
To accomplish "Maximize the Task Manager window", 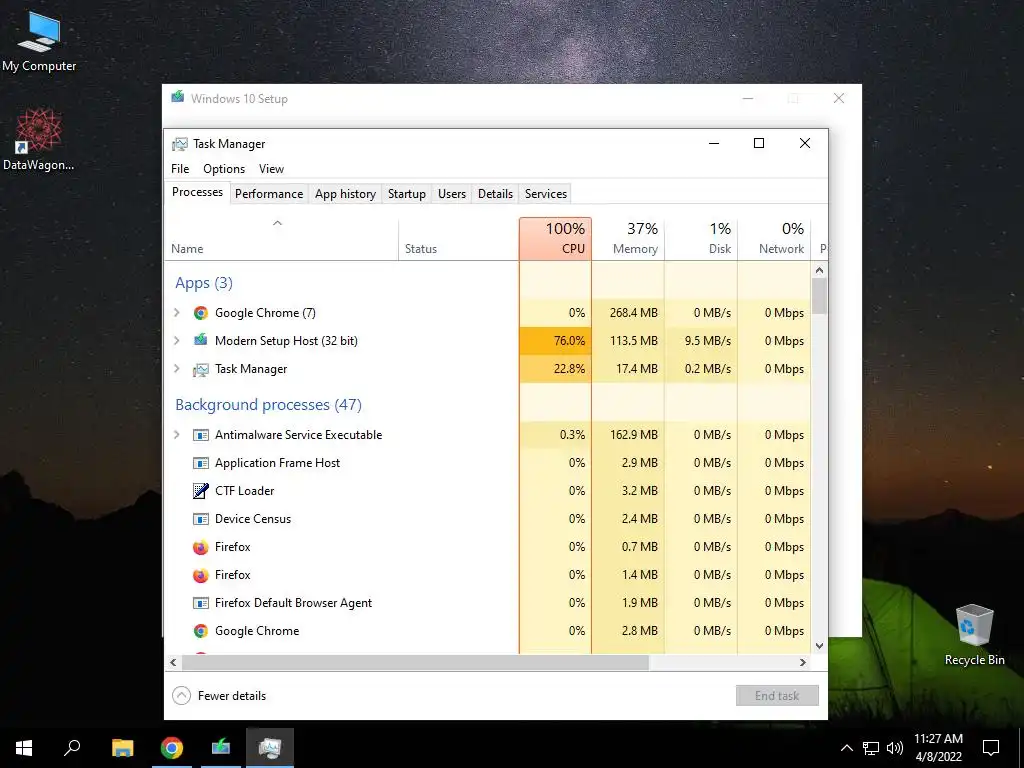I will click(759, 143).
